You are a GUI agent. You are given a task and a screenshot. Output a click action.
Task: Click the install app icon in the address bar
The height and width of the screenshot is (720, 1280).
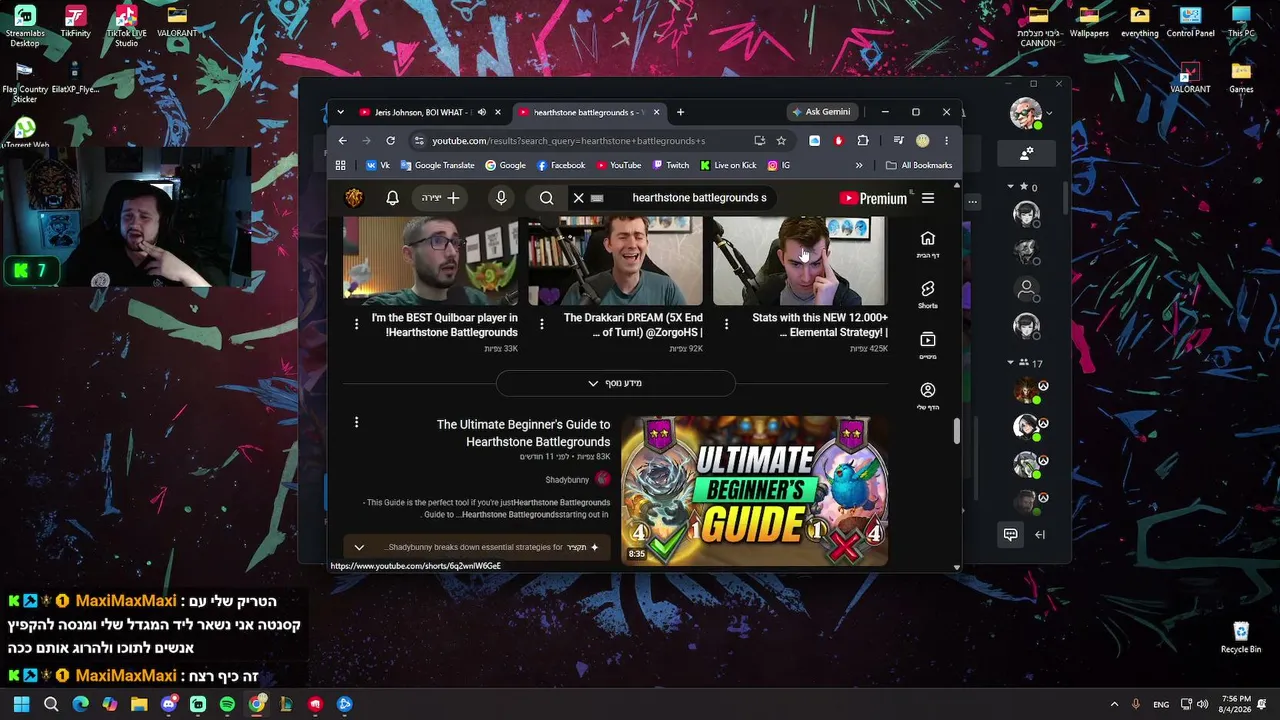coord(760,141)
